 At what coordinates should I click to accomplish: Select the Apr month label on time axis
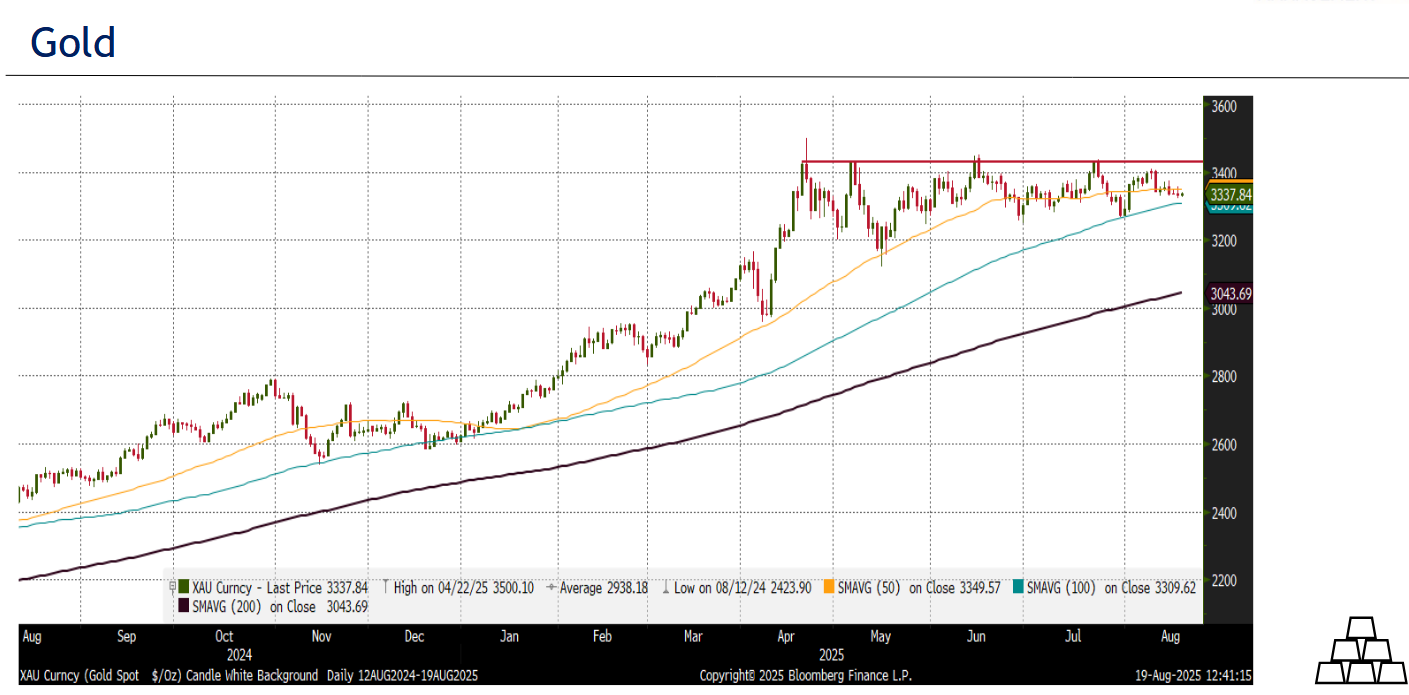(785, 635)
